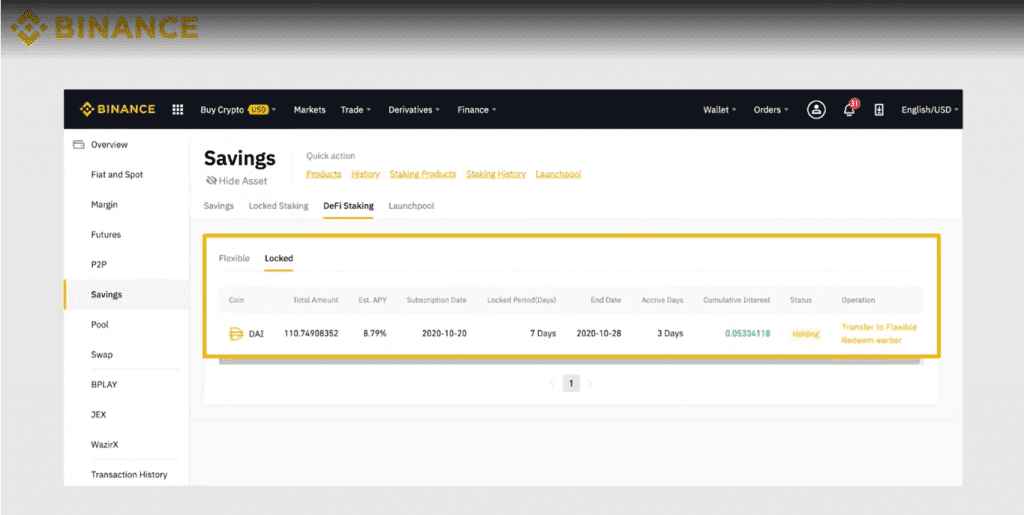Open the notifications bell icon
This screenshot has width=1024, height=515.
850,109
